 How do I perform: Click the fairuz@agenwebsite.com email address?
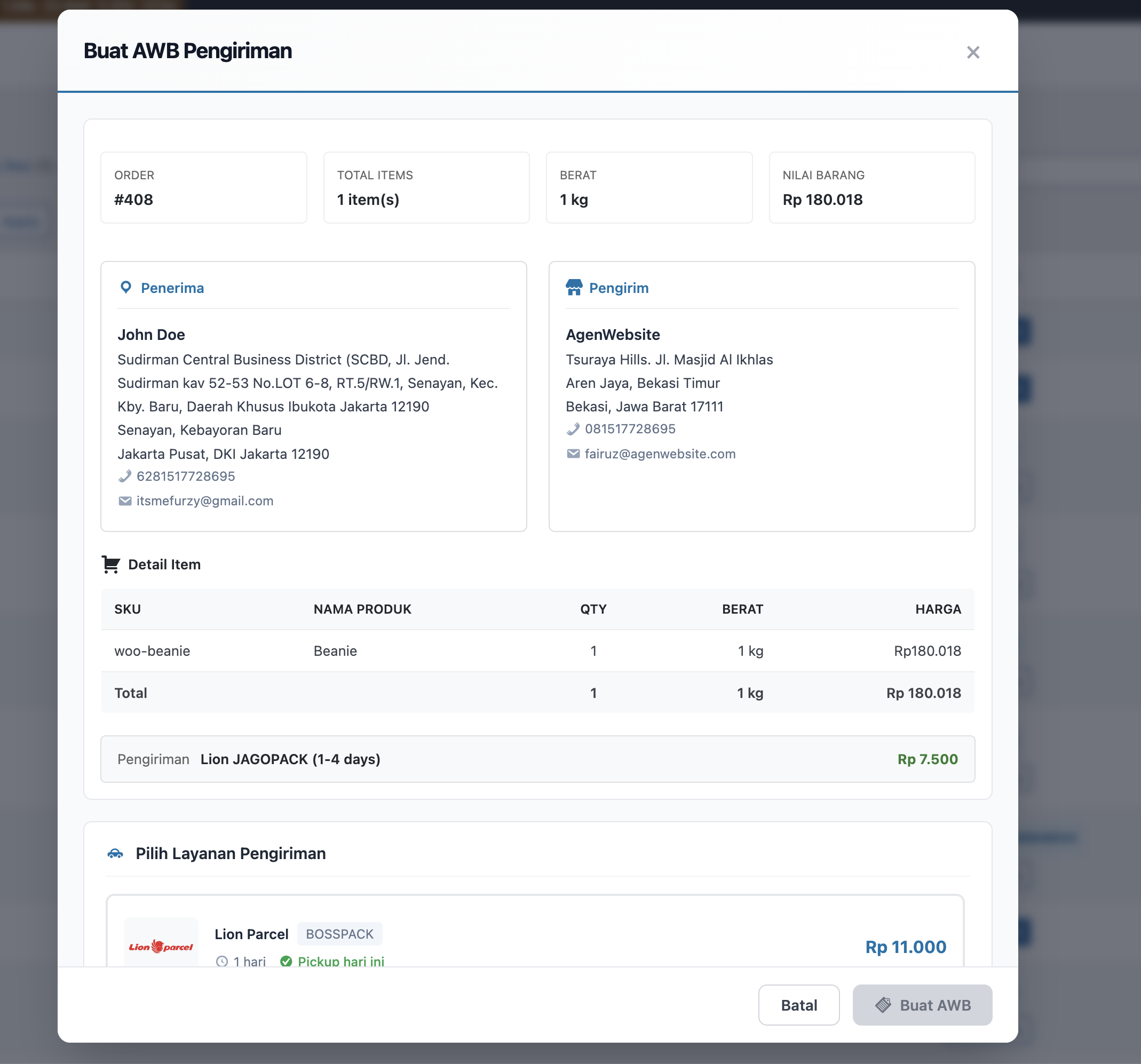point(660,454)
